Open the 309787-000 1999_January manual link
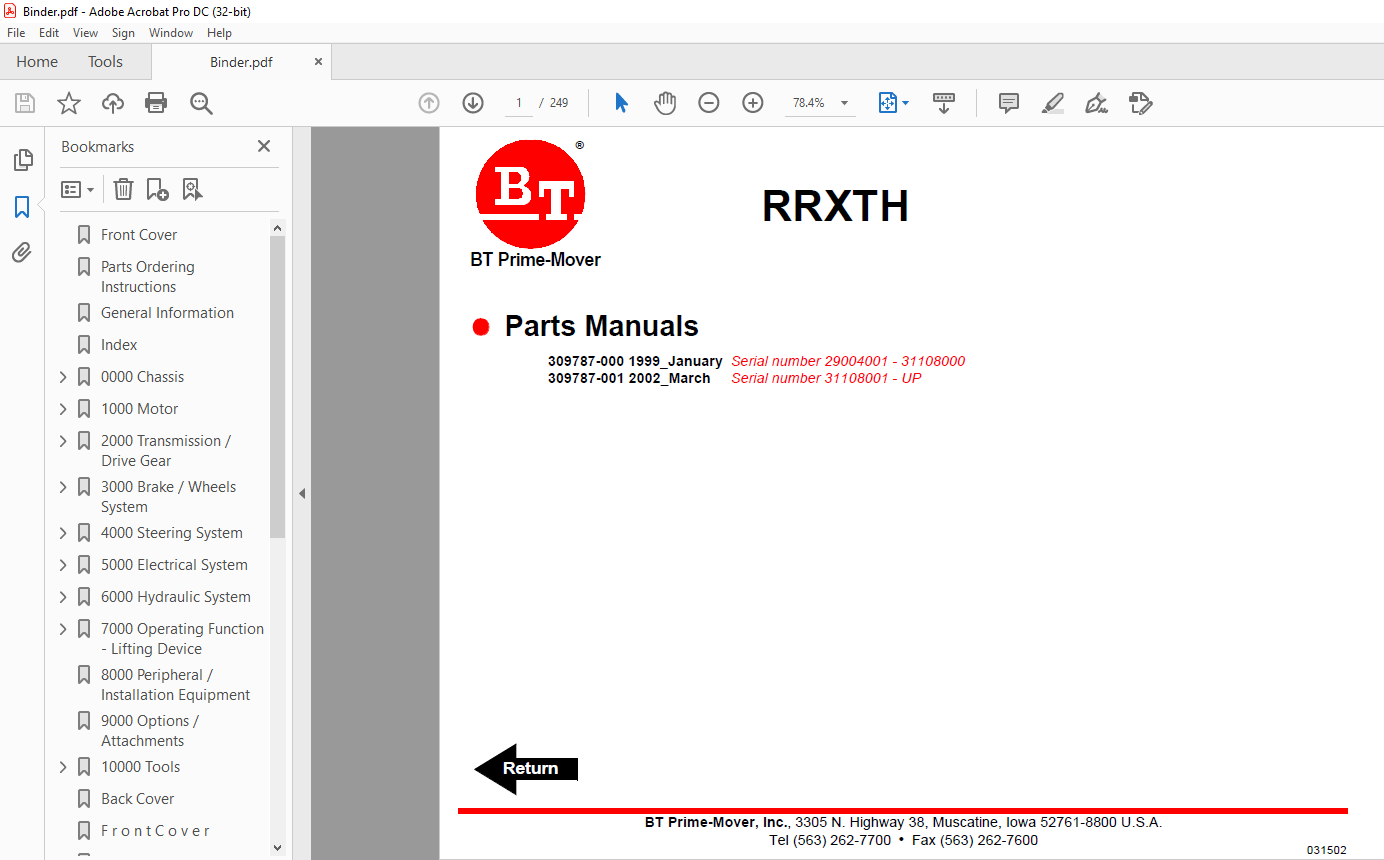The image size is (1384, 860). [x=634, y=361]
